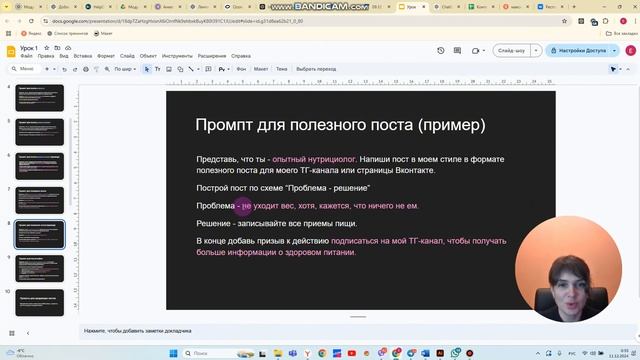Select slide 10 thumbnail
Image resolution: width=640 pixels, height=360 pixels.
(40, 303)
